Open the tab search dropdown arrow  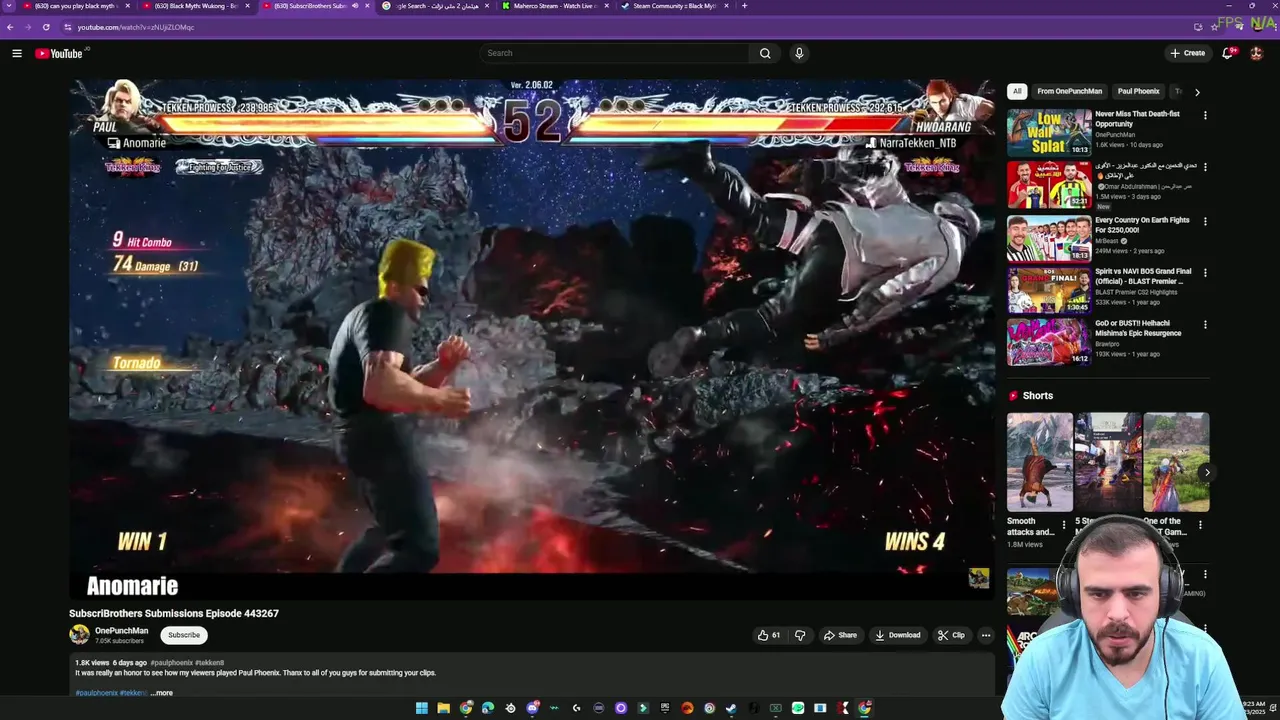[10, 6]
